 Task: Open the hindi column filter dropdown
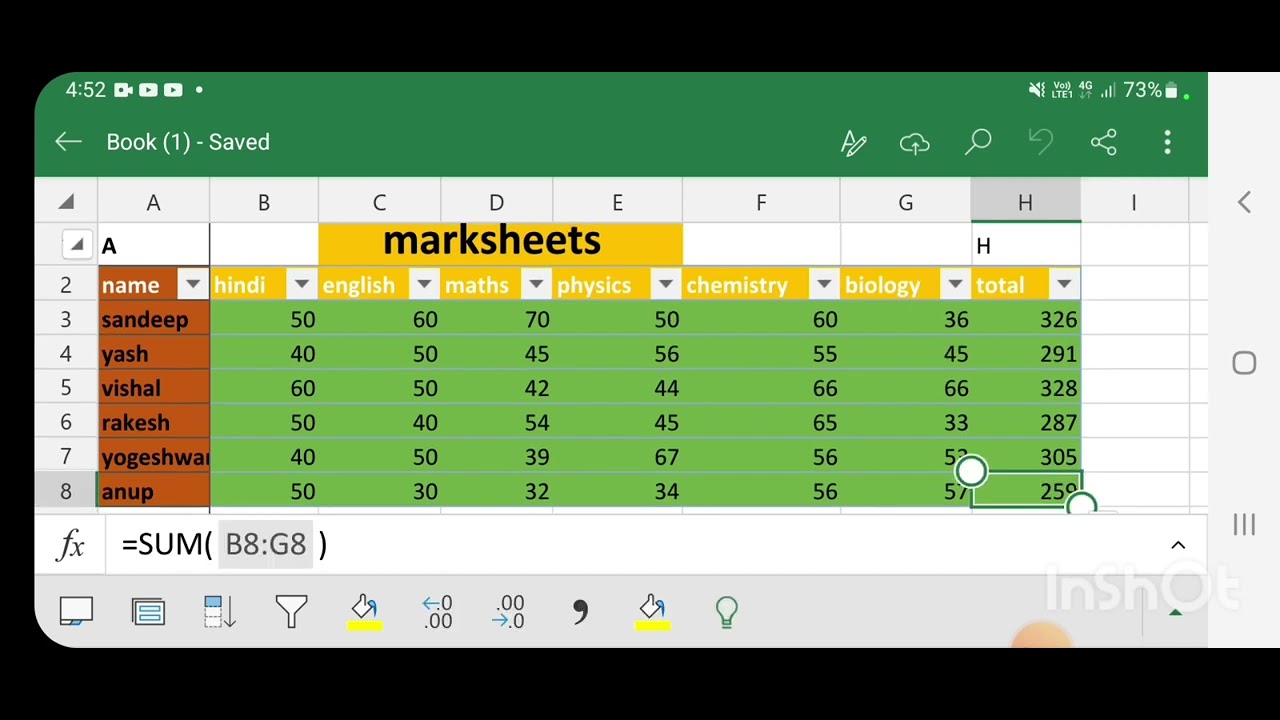(x=301, y=285)
